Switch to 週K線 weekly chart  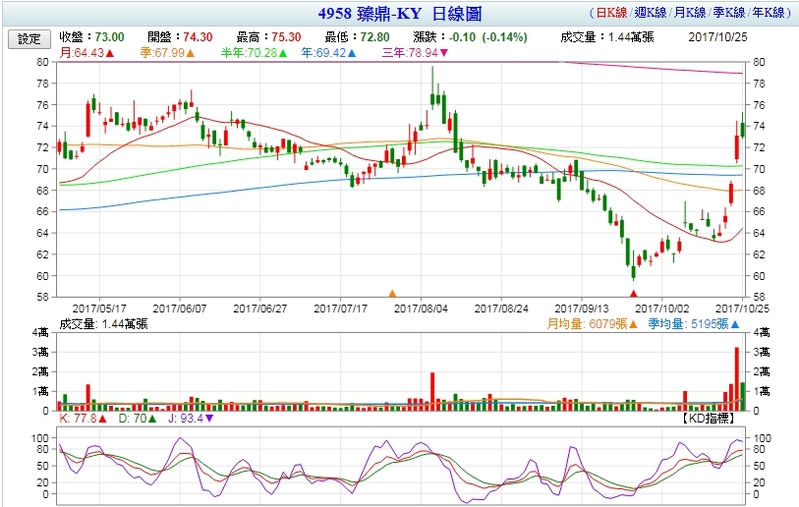649,13
